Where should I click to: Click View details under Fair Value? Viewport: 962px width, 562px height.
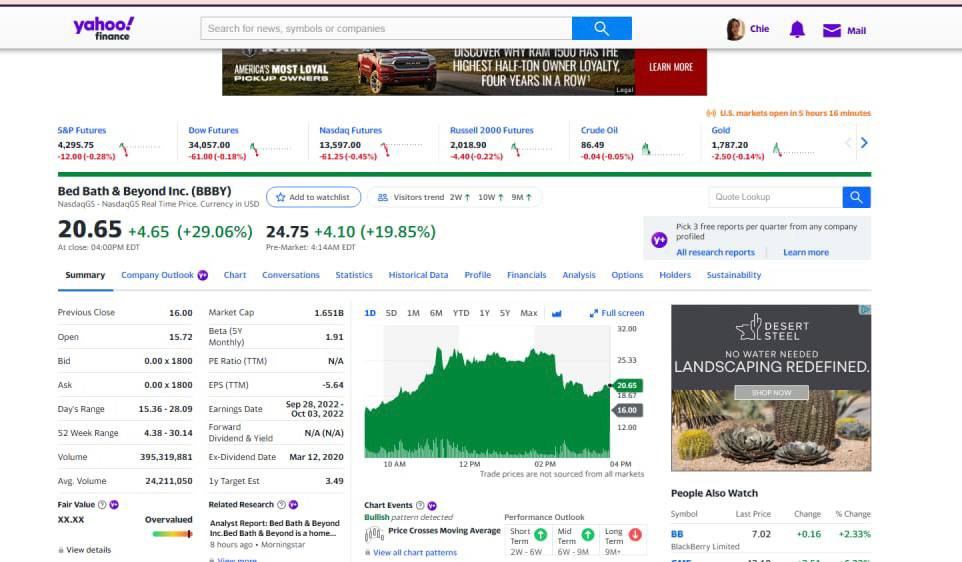pos(88,550)
